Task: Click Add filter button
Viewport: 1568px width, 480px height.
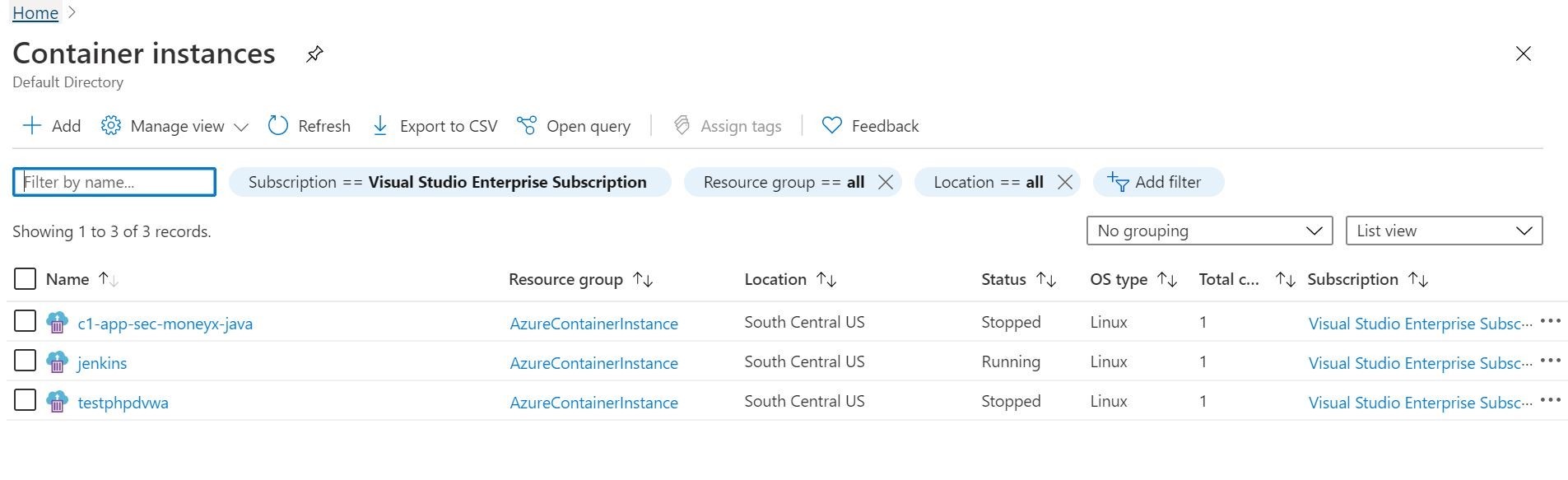Action: coord(1157,182)
